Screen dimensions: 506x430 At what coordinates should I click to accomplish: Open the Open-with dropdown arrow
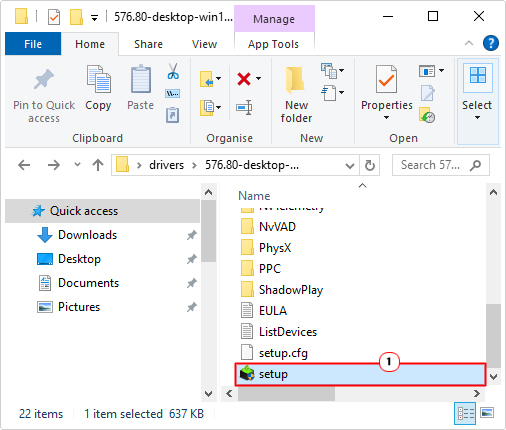pyautogui.click(x=441, y=70)
